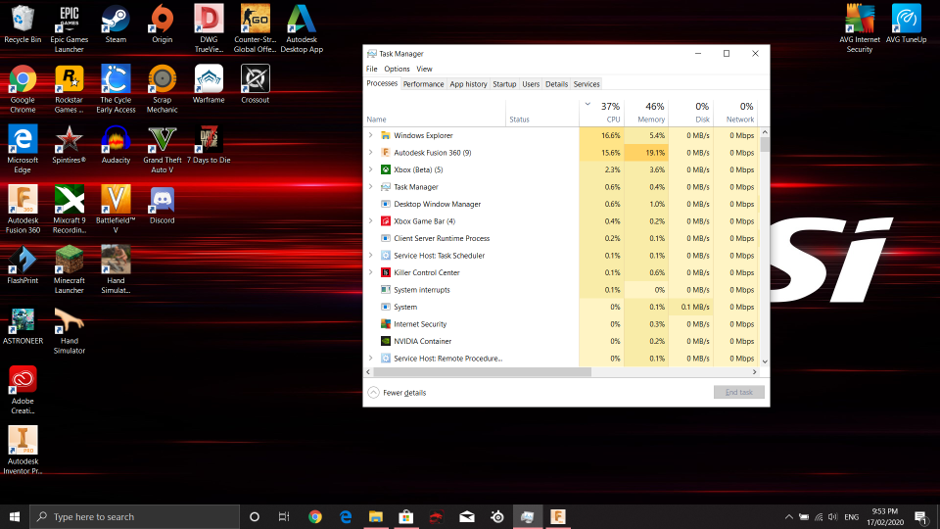Select the Rockstar Games launcher icon
This screenshot has height=529, width=940.
(x=69, y=89)
